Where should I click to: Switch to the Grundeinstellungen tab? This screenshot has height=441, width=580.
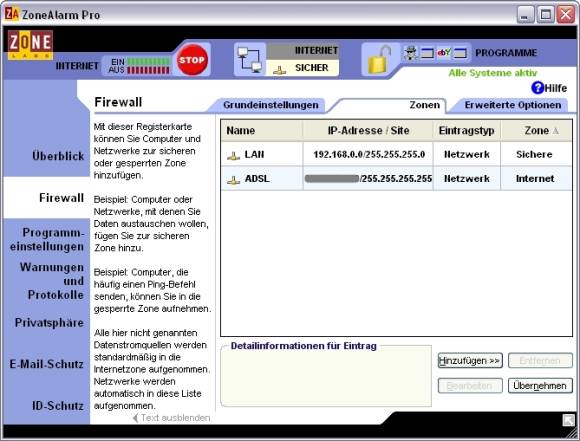270,105
